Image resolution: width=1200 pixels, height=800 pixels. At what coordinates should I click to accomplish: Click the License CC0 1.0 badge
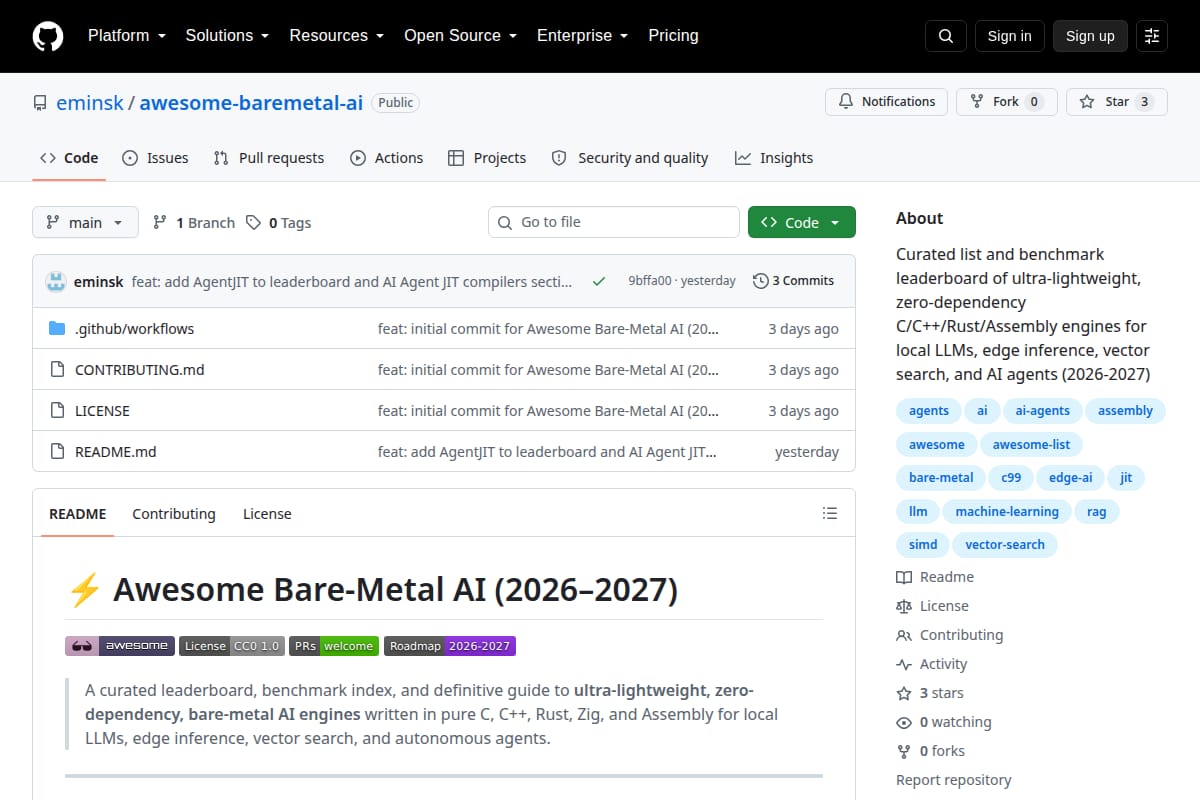tap(232, 646)
